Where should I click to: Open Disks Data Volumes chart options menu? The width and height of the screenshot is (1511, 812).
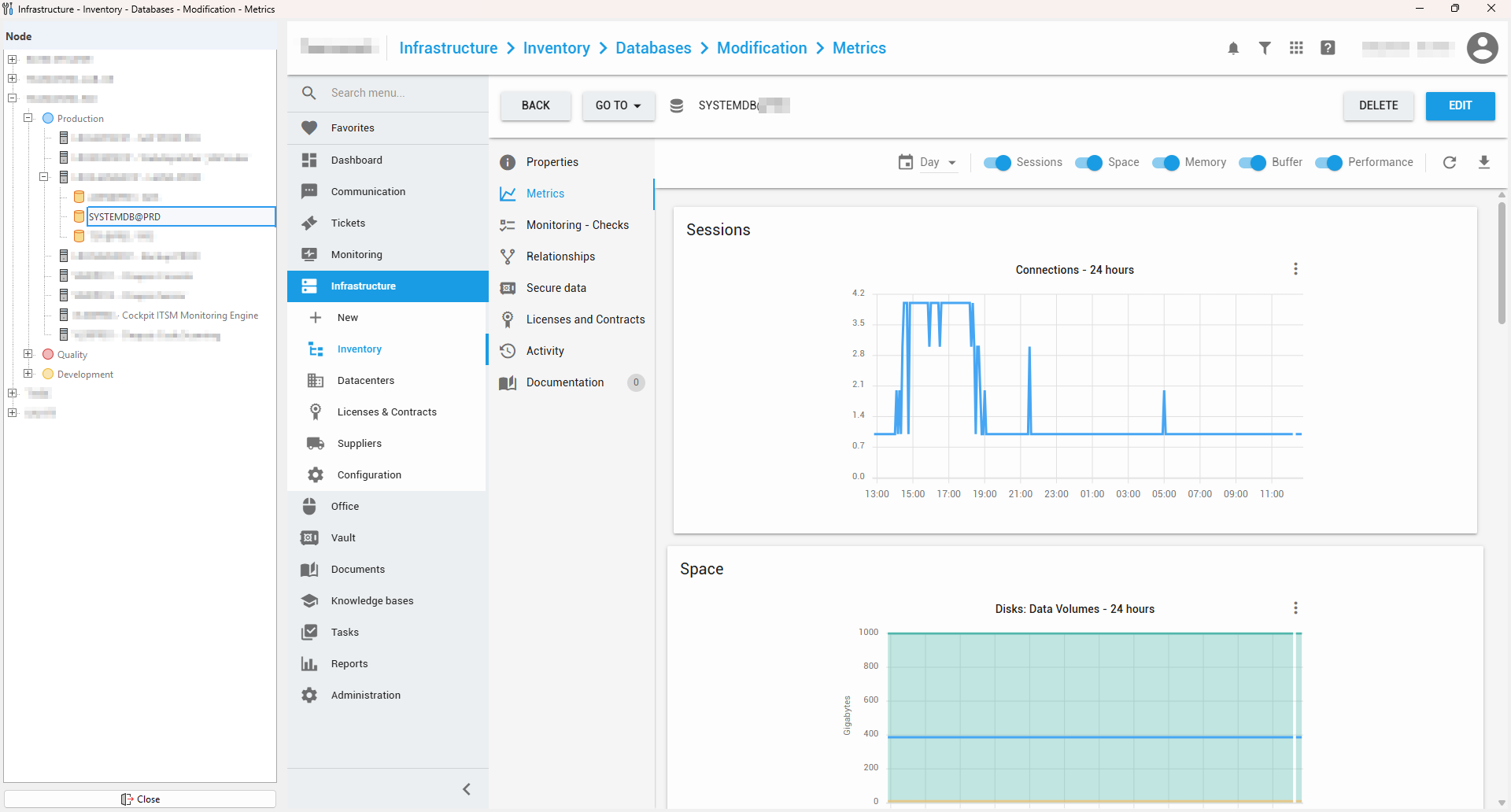[x=1295, y=608]
